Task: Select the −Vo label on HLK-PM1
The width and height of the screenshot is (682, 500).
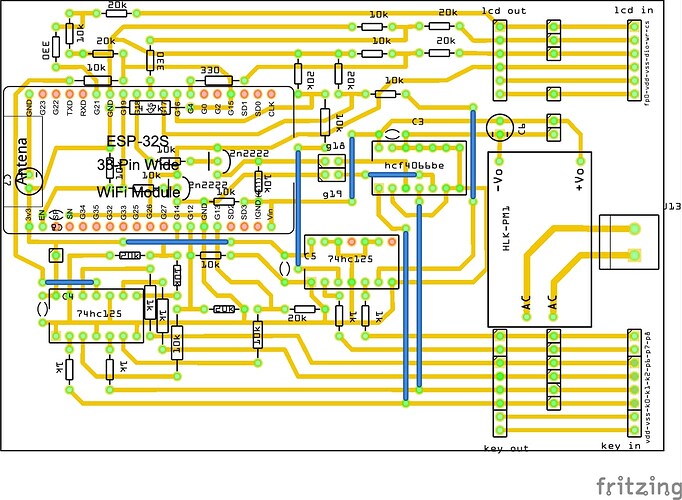Action: [498, 180]
